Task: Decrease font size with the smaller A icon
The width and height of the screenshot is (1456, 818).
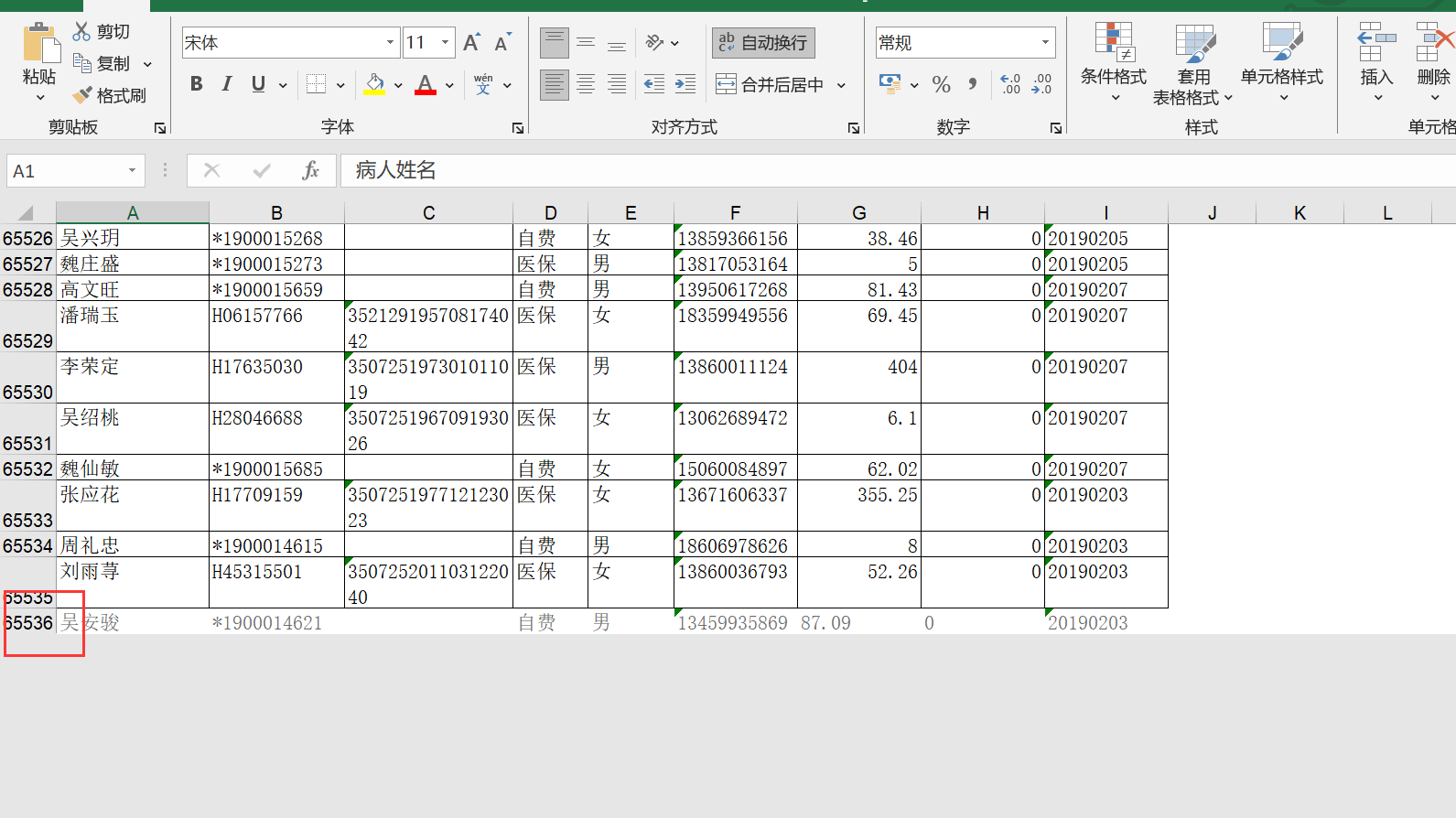Action: coord(502,42)
